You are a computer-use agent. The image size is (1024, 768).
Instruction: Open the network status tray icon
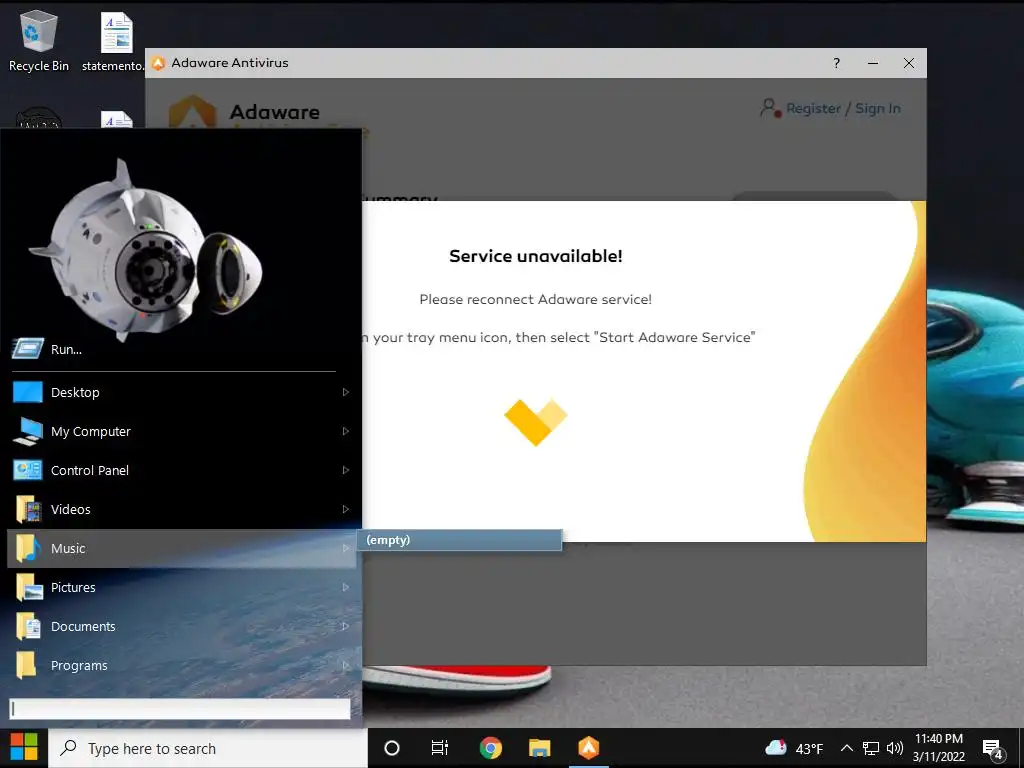coord(871,748)
